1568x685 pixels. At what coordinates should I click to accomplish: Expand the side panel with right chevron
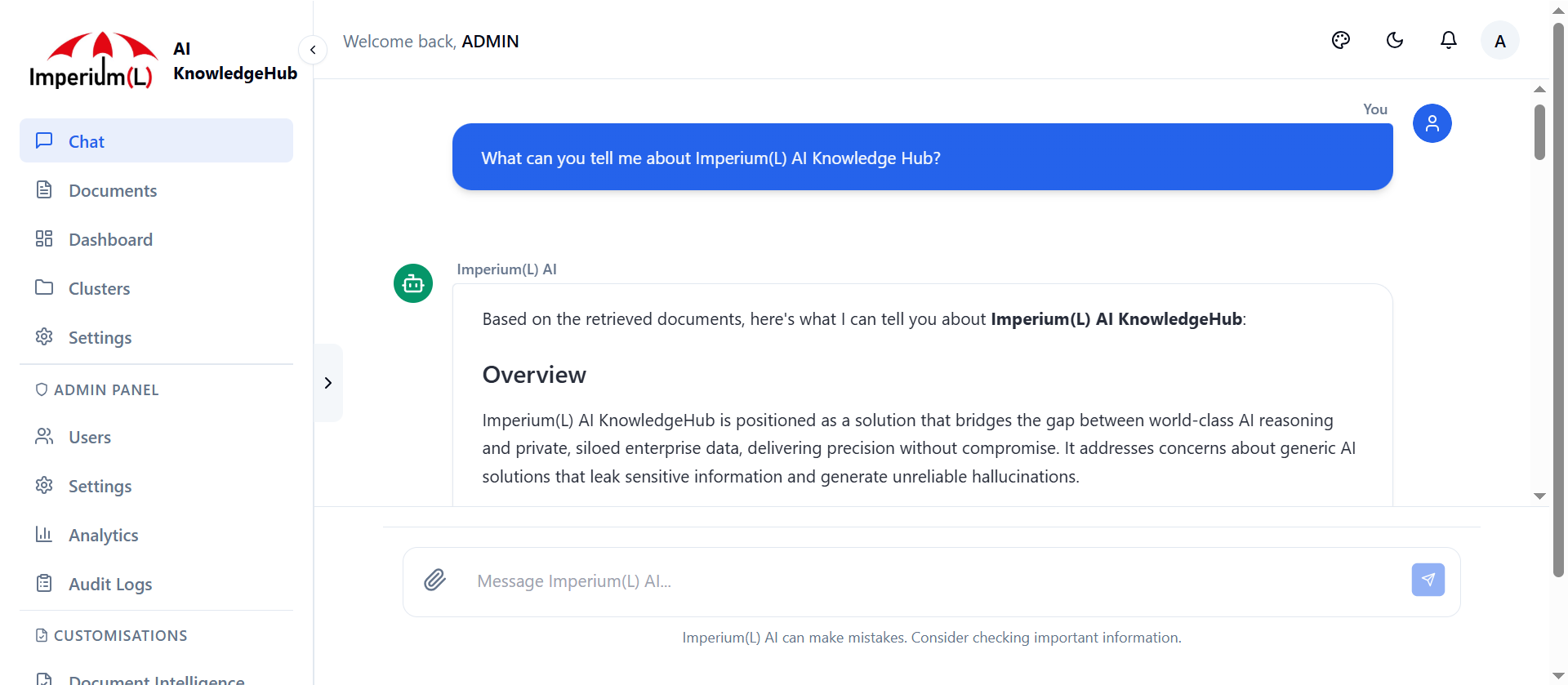pyautogui.click(x=328, y=383)
